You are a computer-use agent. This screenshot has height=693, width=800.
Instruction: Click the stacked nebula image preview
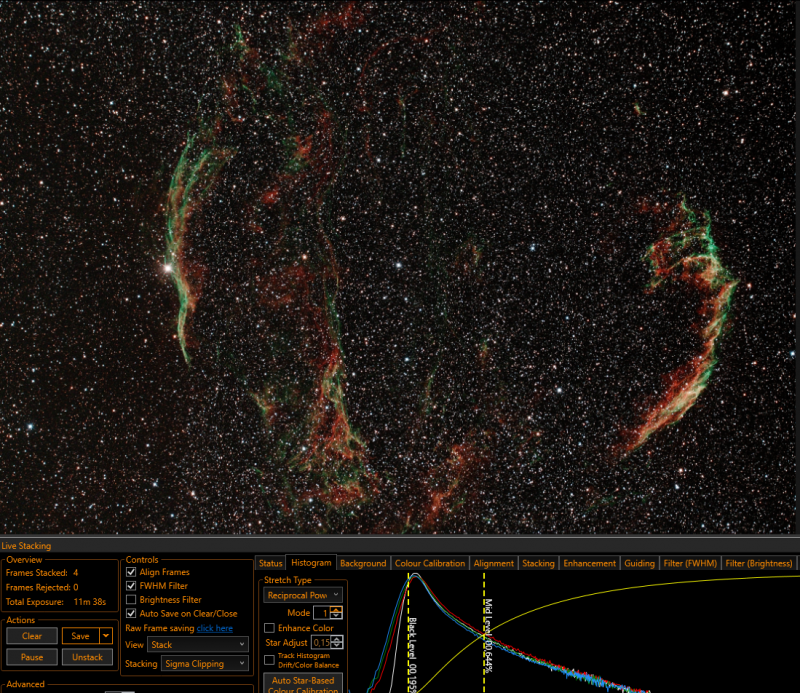click(x=400, y=266)
